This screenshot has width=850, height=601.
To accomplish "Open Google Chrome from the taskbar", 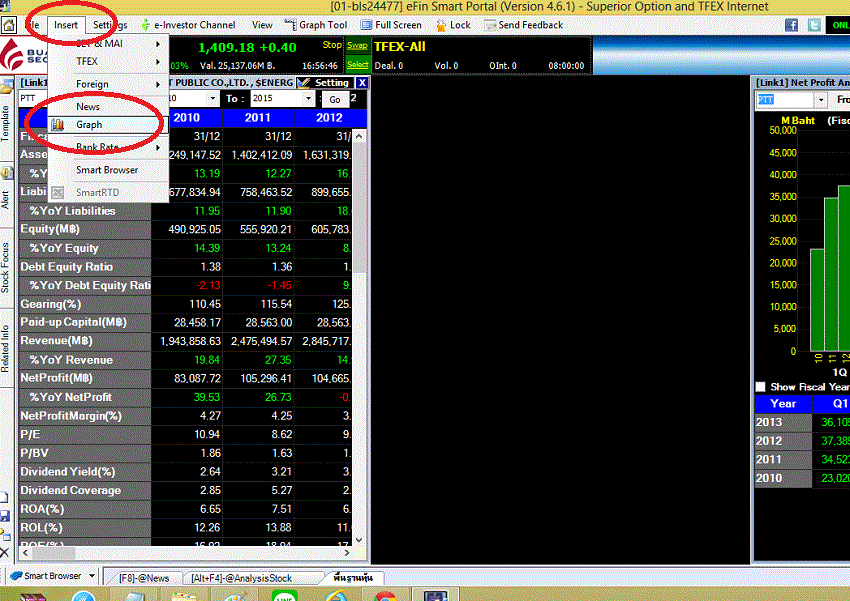I will pyautogui.click(x=385, y=596).
